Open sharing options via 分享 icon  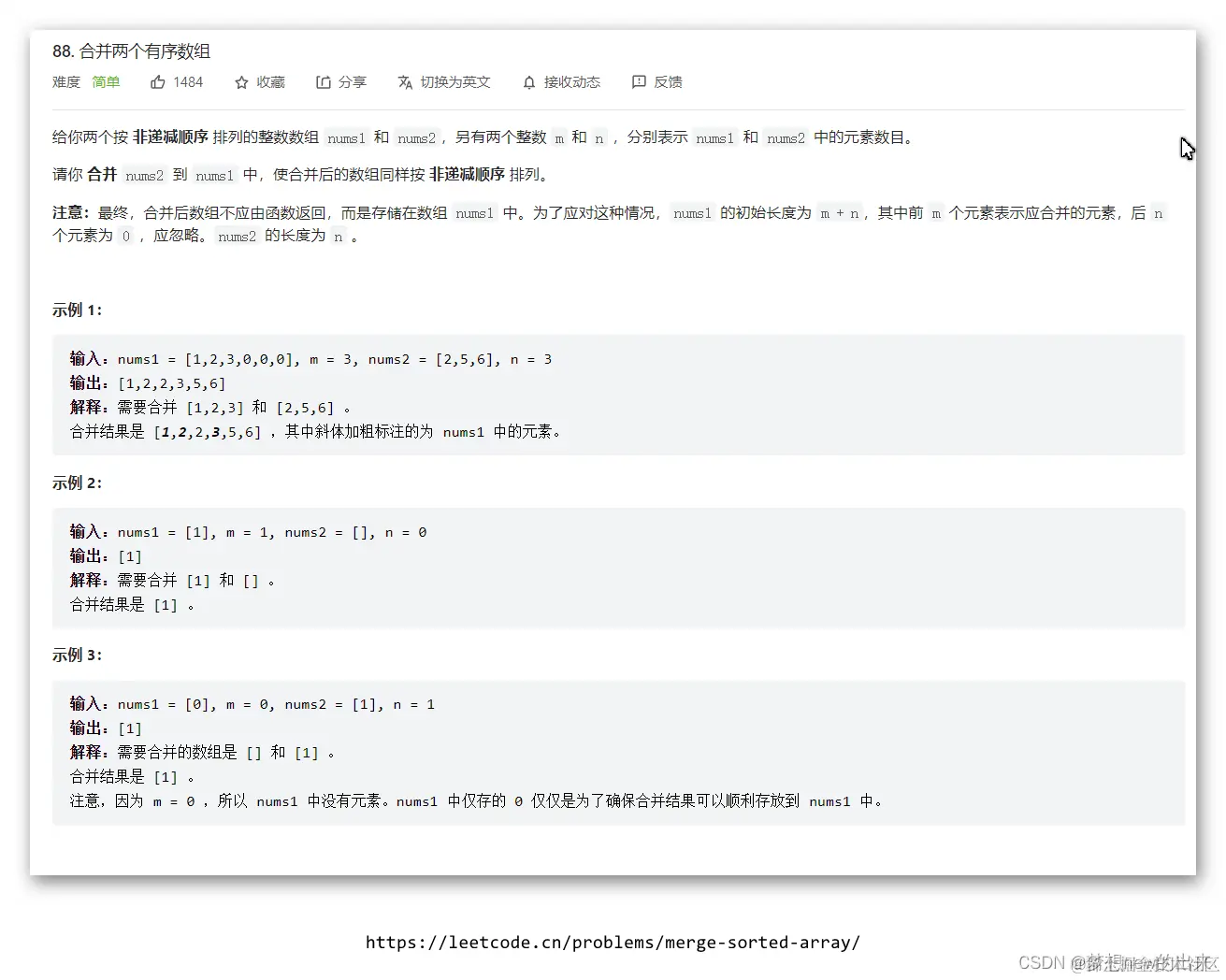[x=323, y=82]
